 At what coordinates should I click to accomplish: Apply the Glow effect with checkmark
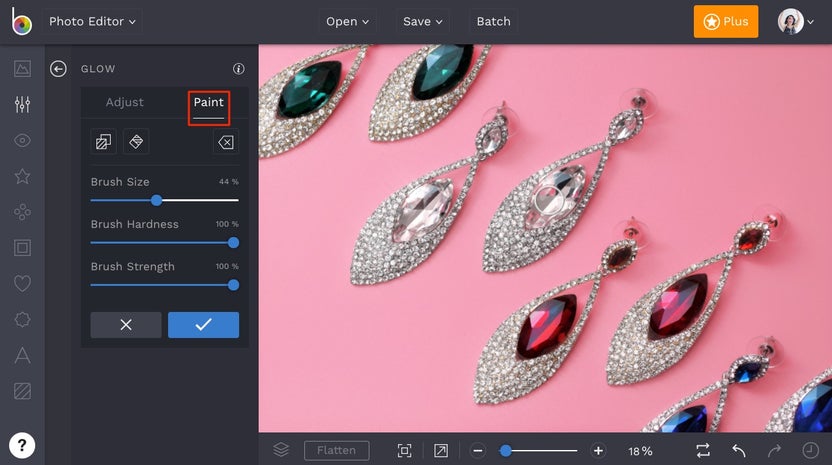pos(203,325)
